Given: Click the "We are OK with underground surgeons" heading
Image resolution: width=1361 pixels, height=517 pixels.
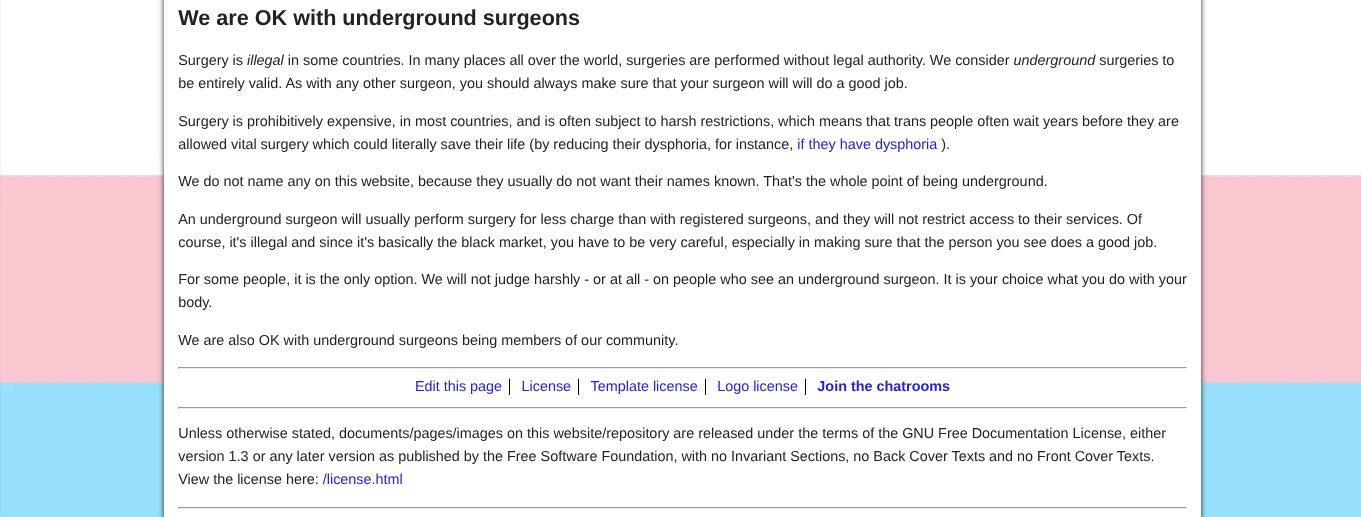Looking at the screenshot, I should click(x=378, y=18).
